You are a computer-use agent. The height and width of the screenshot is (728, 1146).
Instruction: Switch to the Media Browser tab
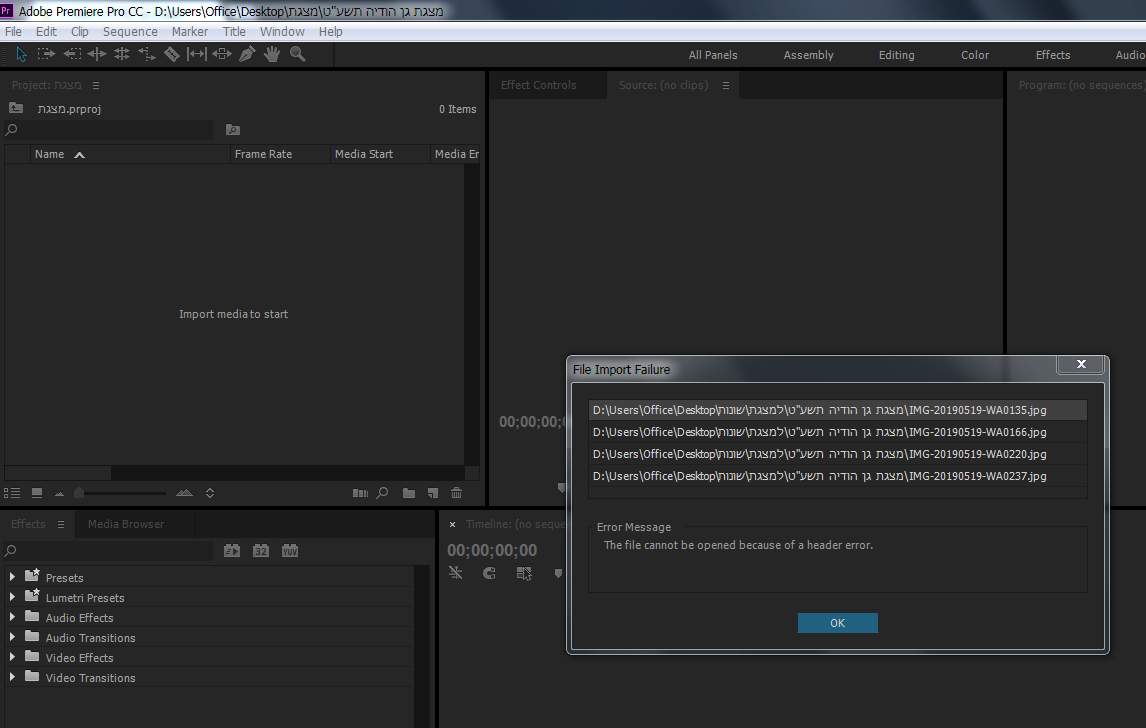(x=126, y=524)
